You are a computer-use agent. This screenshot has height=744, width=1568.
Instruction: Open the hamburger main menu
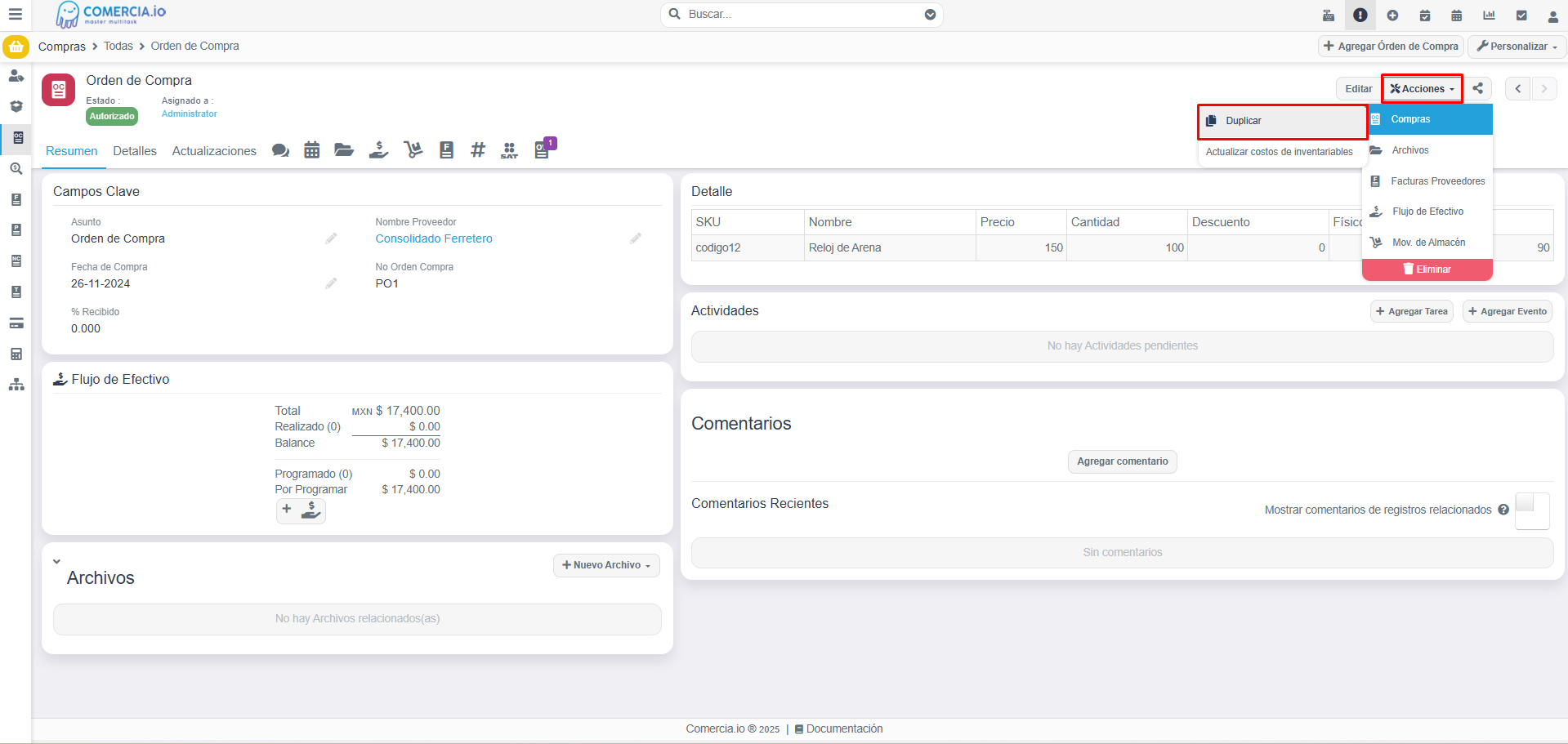click(15, 15)
